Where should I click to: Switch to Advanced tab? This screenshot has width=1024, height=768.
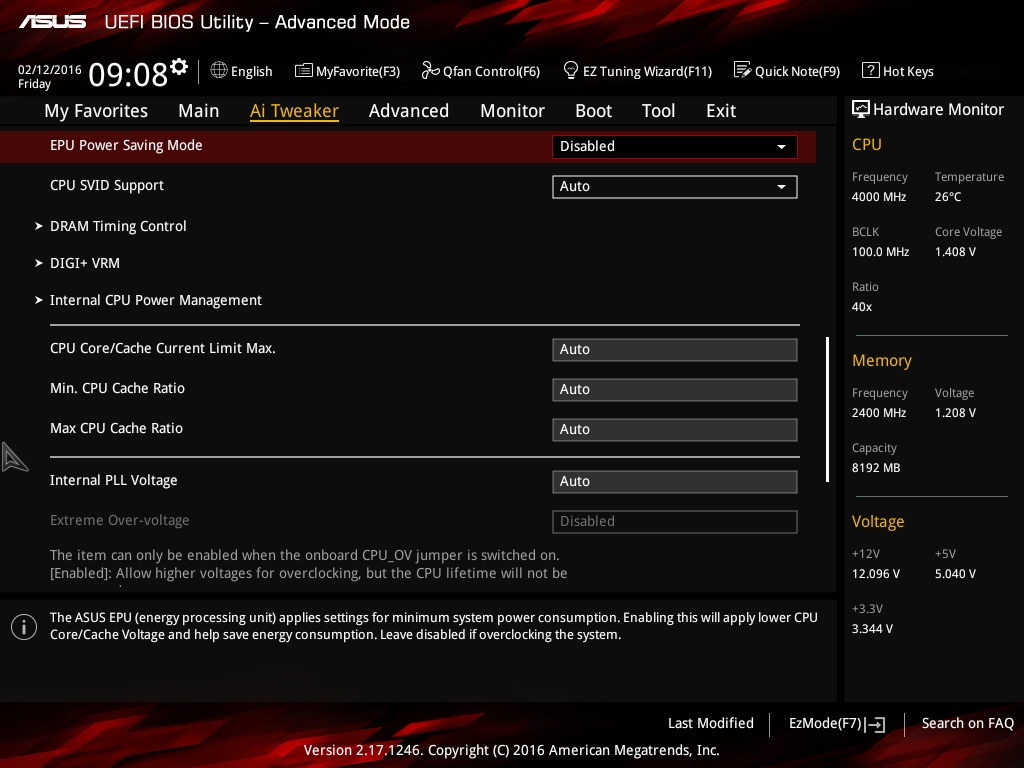click(409, 111)
